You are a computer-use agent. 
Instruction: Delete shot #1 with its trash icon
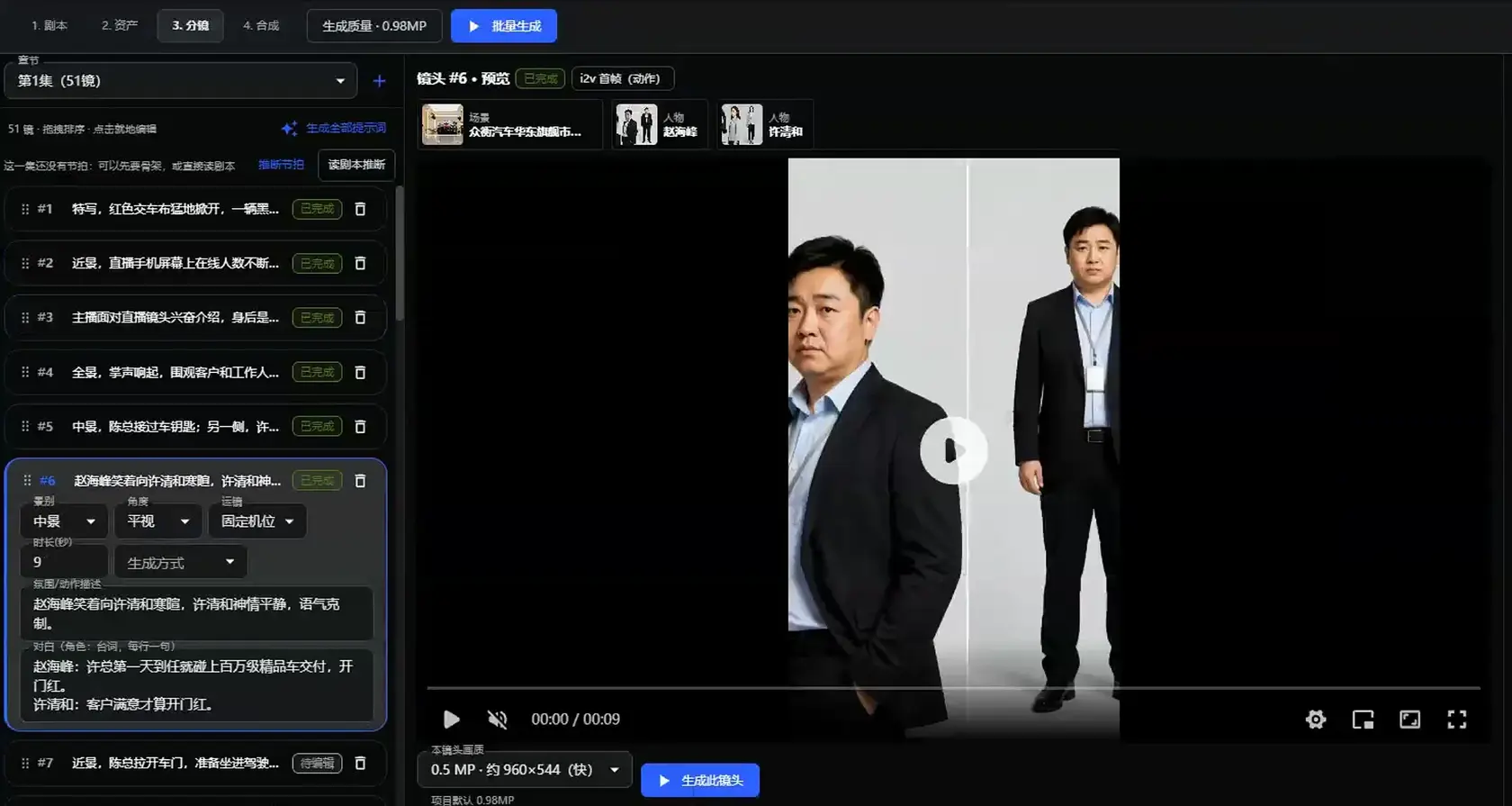tap(360, 209)
